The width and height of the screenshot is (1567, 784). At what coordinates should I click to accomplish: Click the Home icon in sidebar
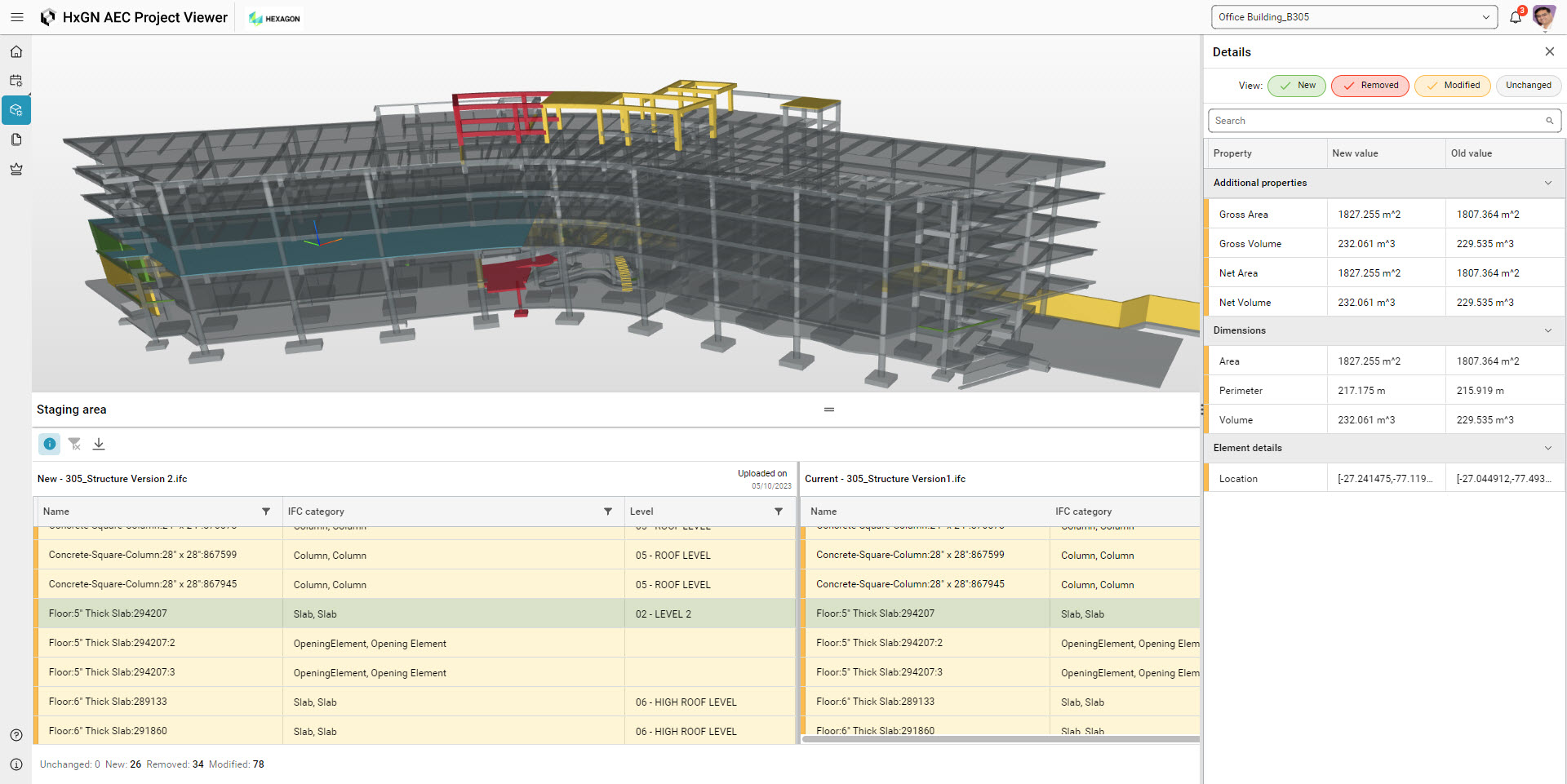tap(16, 52)
